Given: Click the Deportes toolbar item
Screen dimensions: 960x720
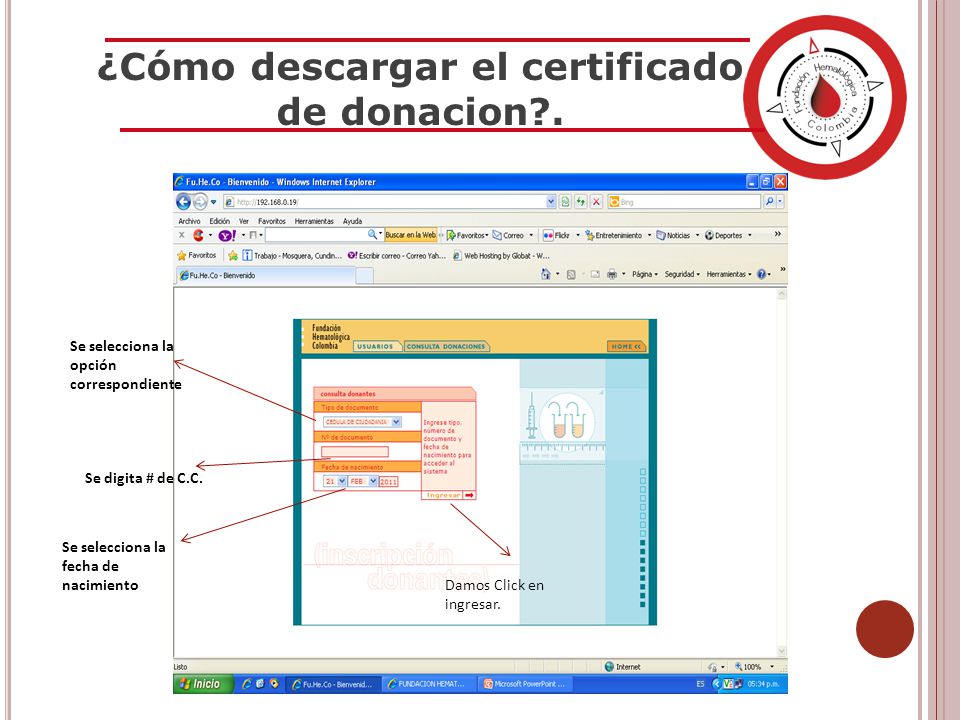Looking at the screenshot, I should click(724, 235).
